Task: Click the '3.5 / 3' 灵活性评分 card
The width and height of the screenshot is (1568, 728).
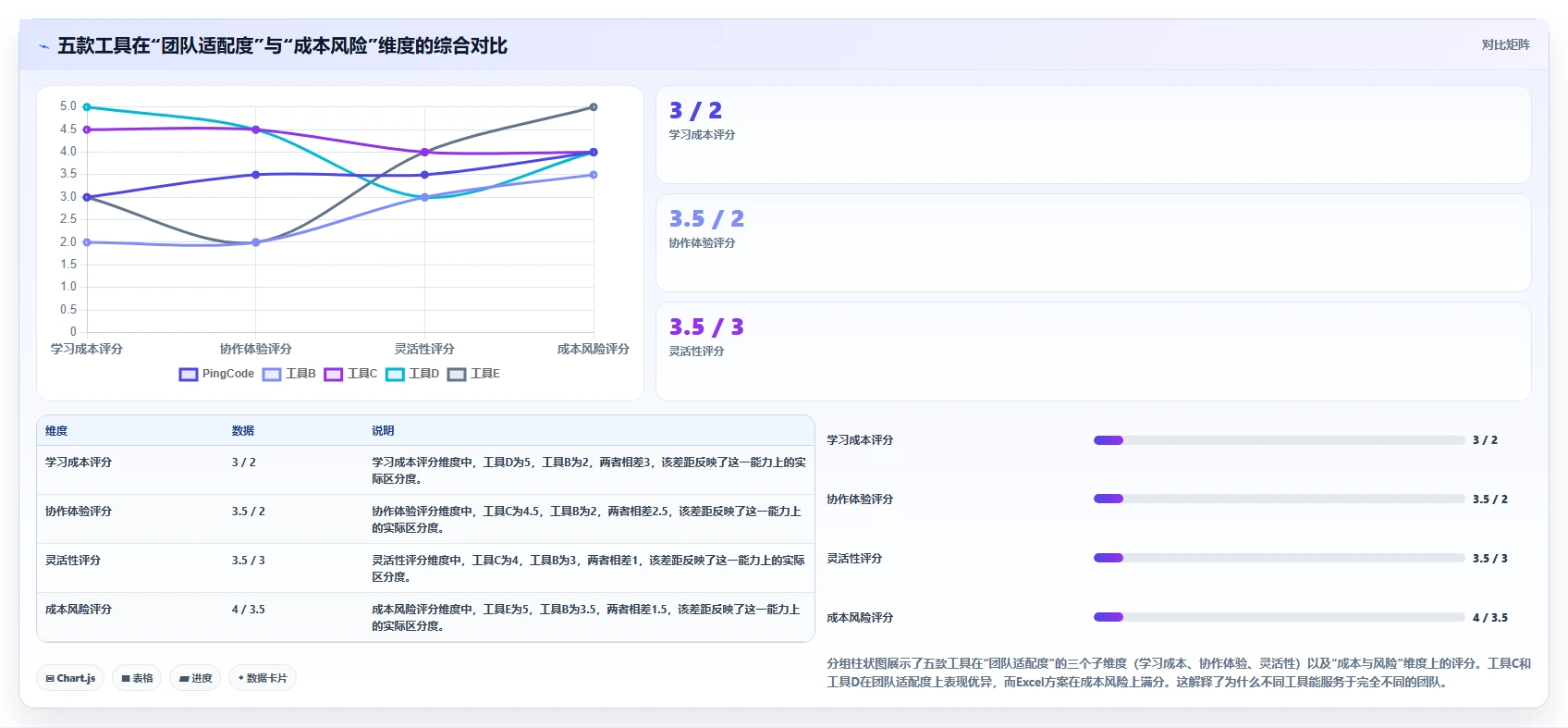Action: (1094, 352)
